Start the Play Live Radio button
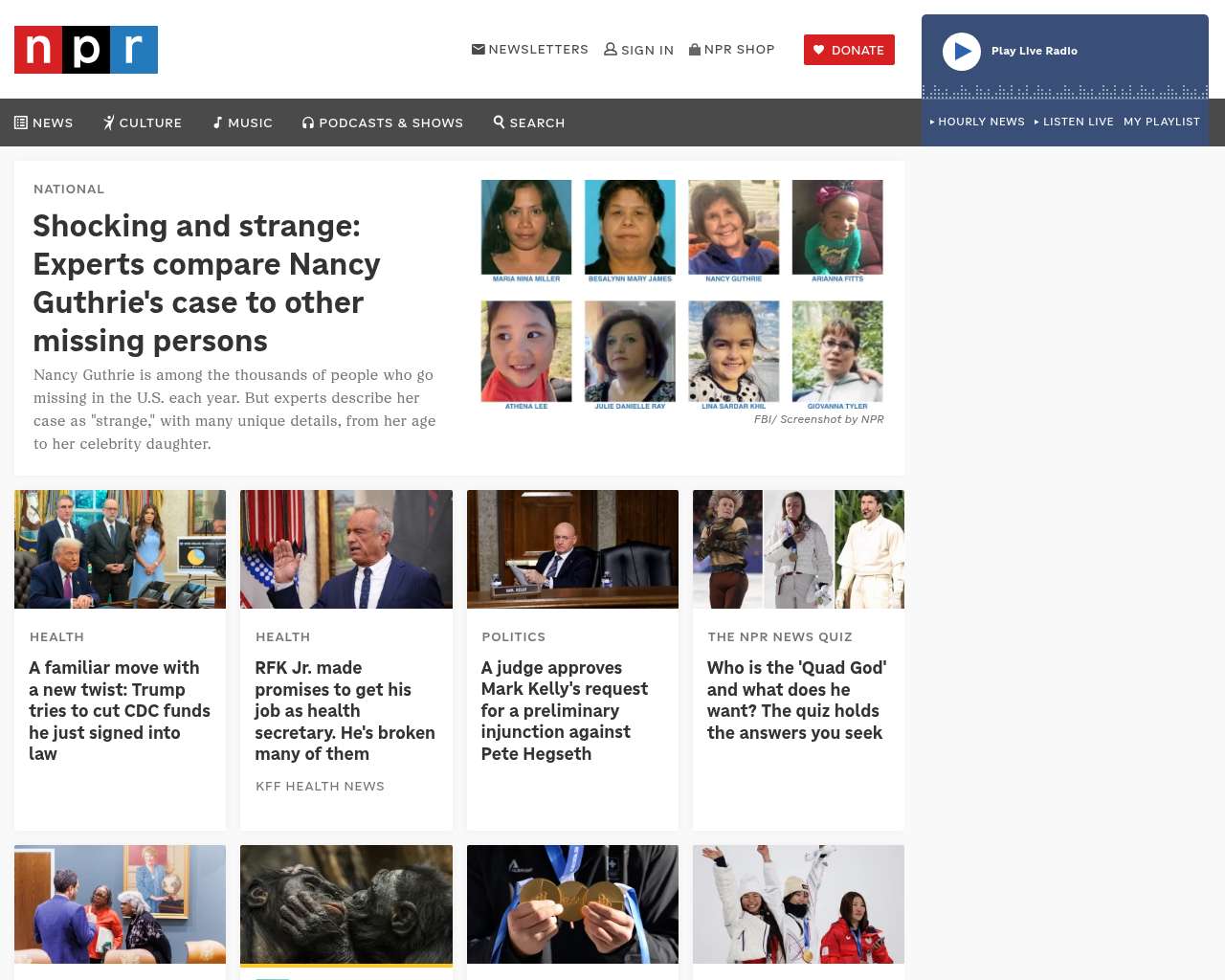 pos(962,52)
